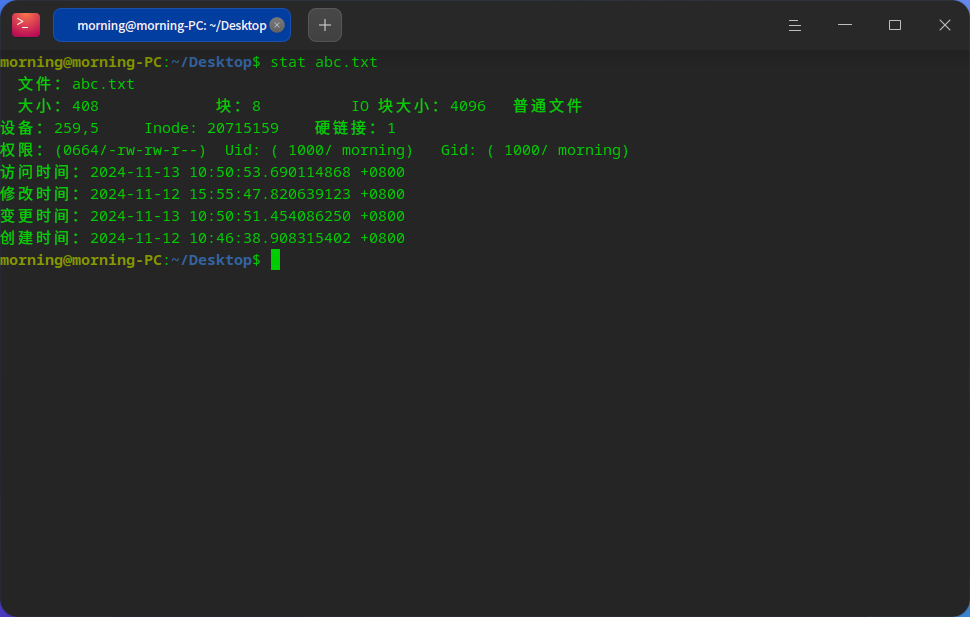Click the 访问时间 timestamp 10:50:53.690114868
Viewport: 970px width, 617px height.
click(270, 172)
